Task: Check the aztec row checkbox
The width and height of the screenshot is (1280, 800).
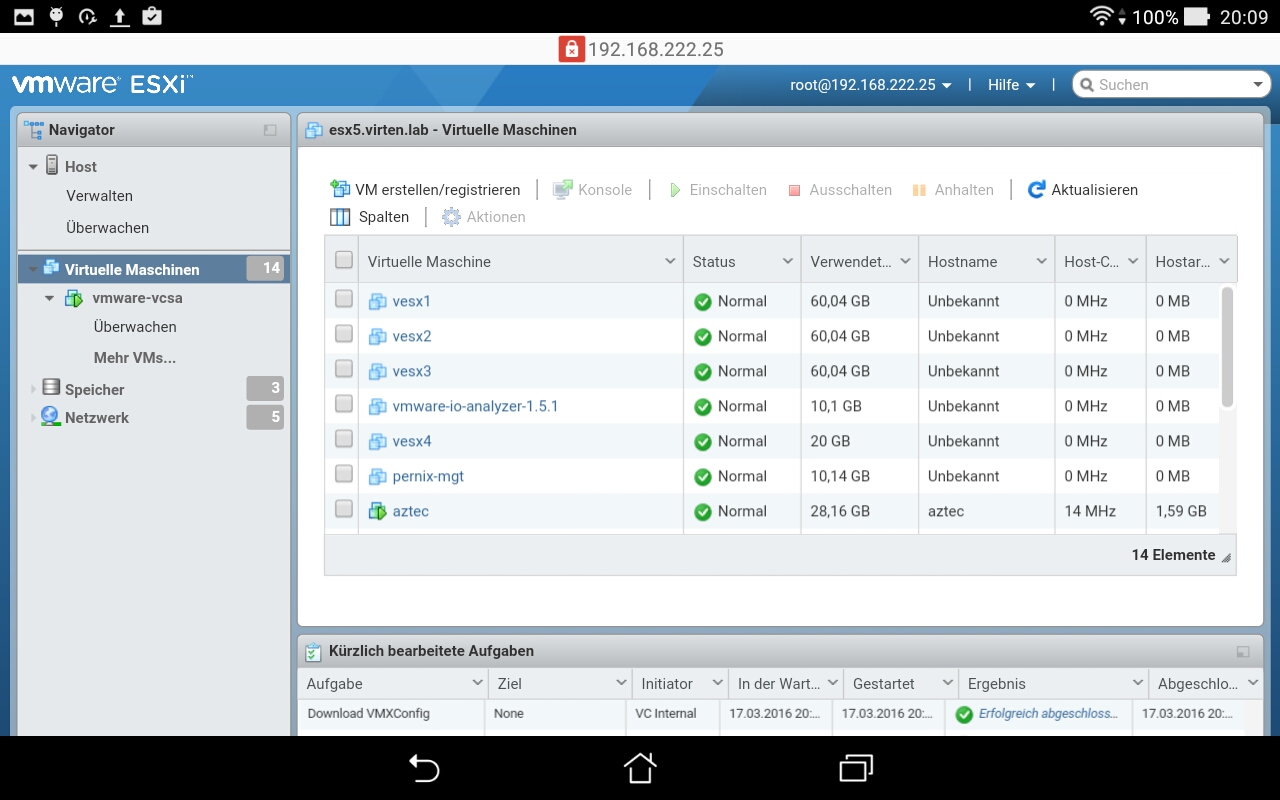Action: coord(344,509)
